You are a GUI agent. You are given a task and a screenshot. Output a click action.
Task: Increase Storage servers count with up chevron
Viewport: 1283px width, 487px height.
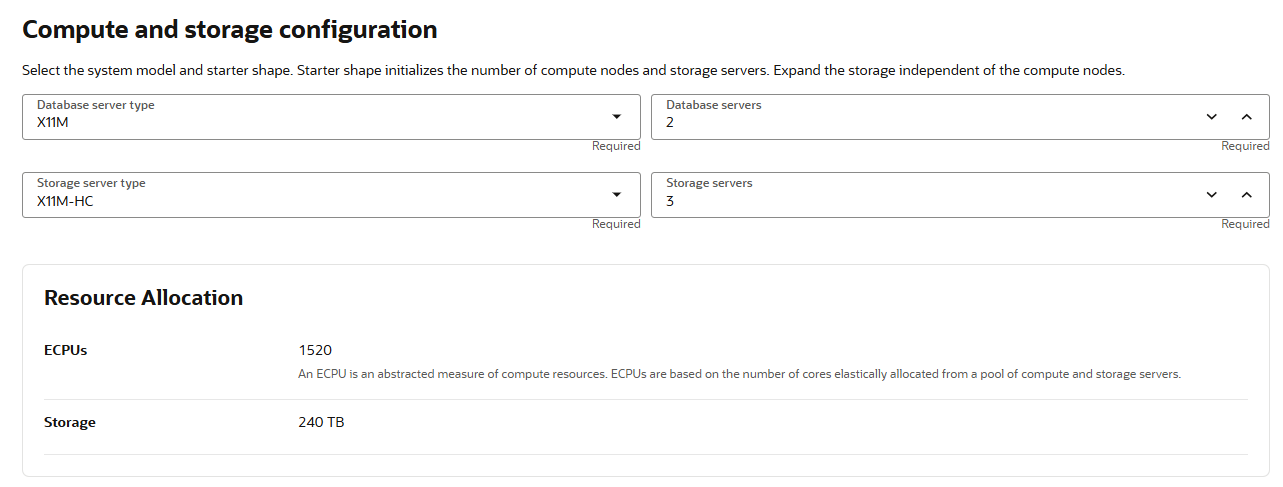[x=1246, y=195]
